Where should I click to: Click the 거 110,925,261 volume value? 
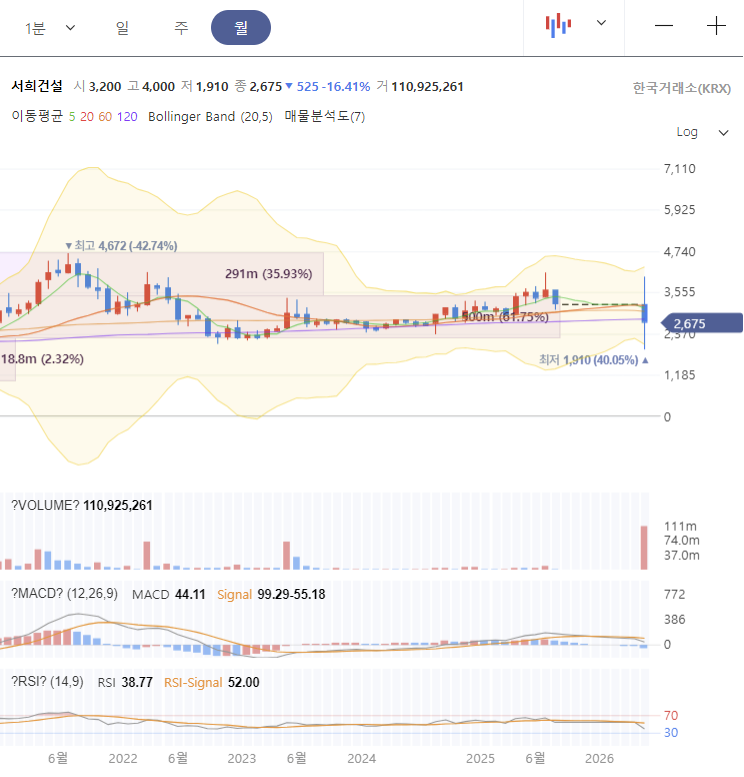tap(420, 87)
